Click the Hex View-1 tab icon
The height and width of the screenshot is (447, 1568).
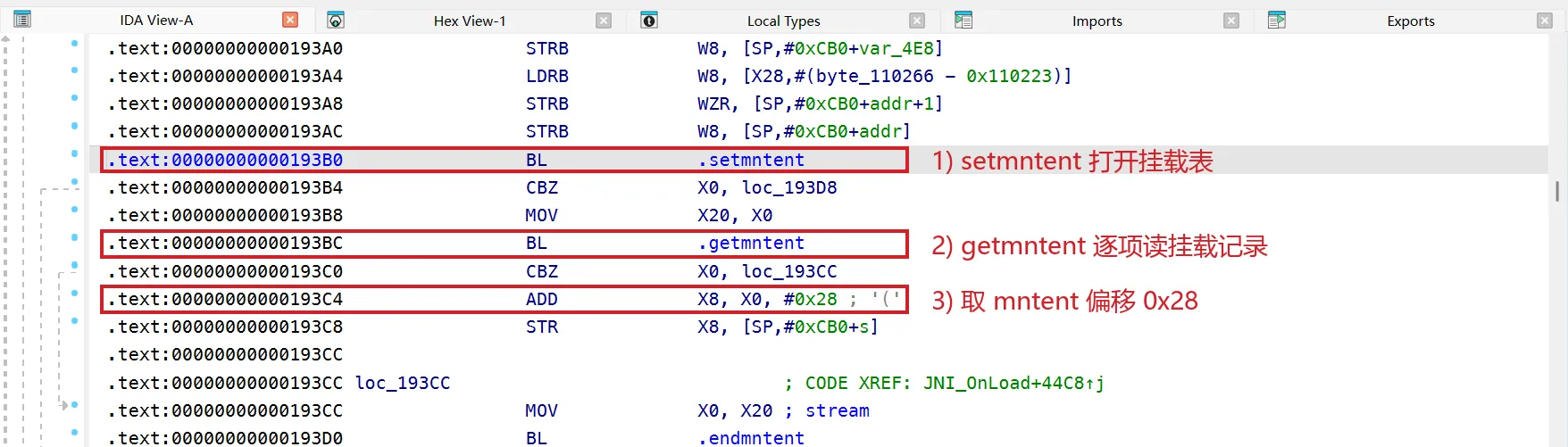(x=336, y=20)
